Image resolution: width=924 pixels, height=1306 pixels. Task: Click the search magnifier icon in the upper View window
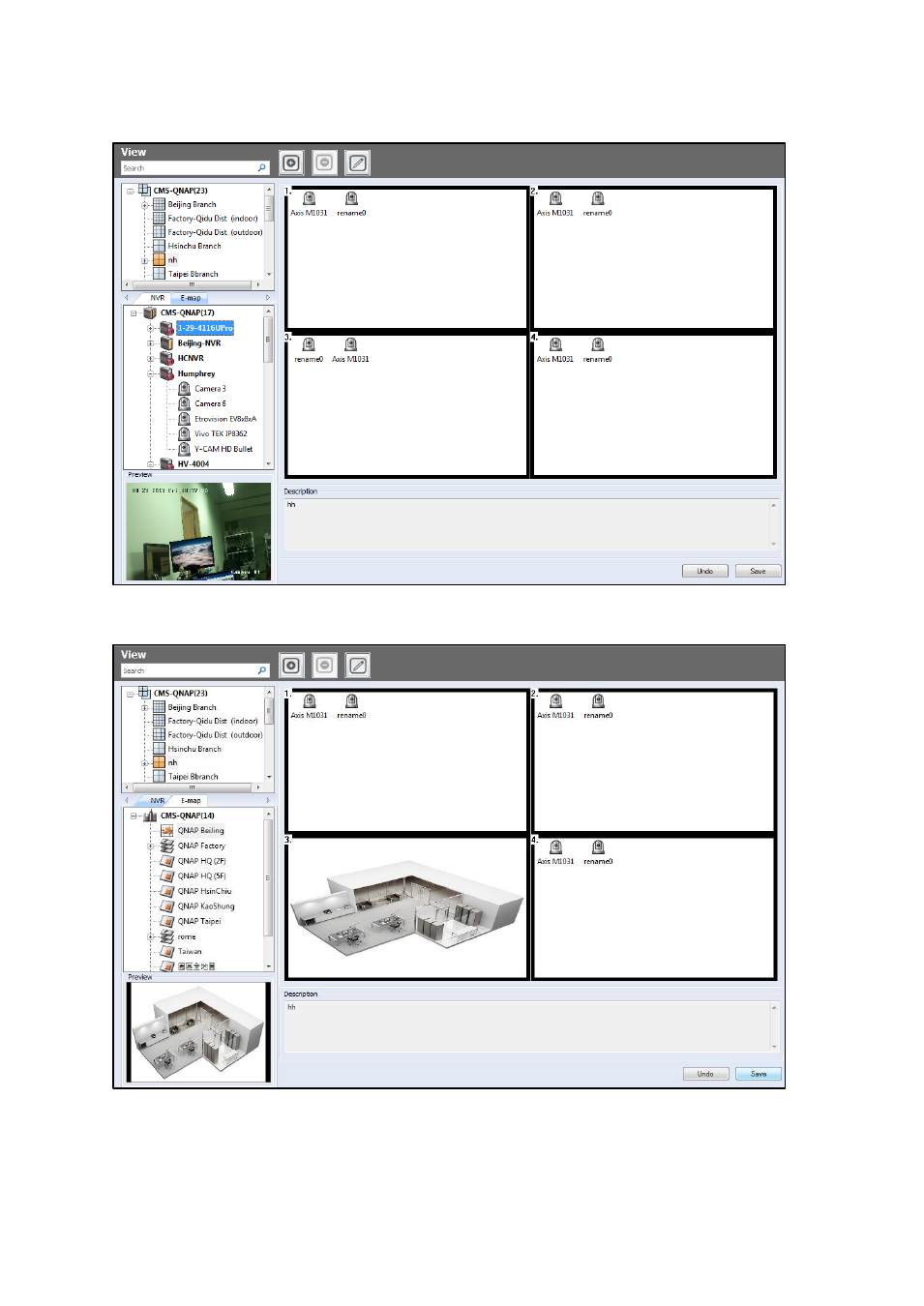(x=261, y=168)
